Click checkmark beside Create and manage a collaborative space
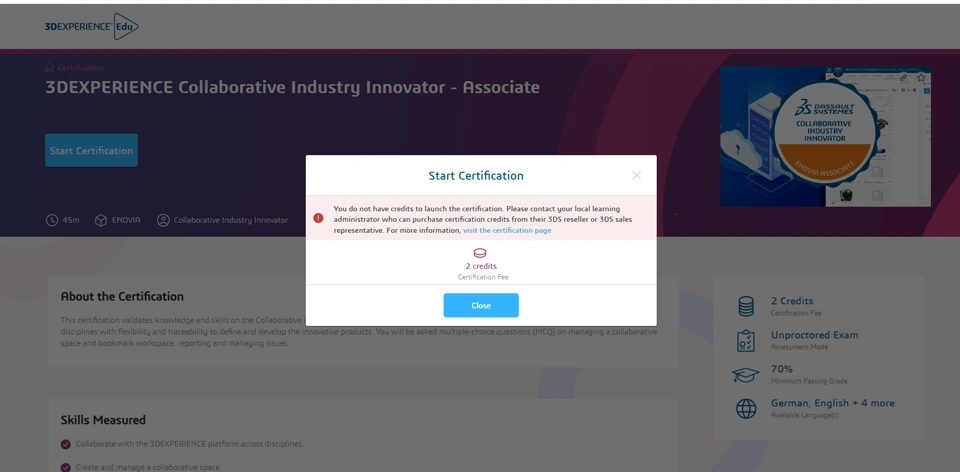The width and height of the screenshot is (960, 472). 66,468
